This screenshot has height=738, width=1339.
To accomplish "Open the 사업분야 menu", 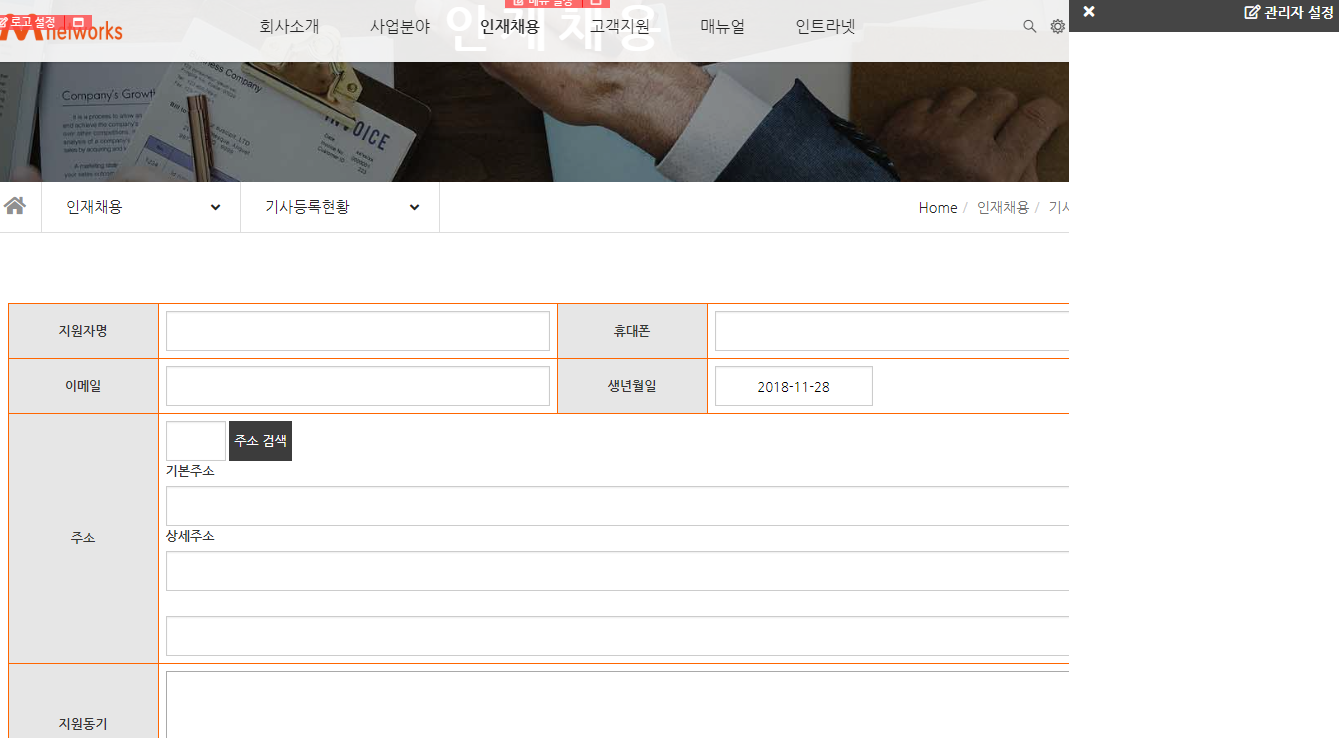I will pyautogui.click(x=400, y=27).
